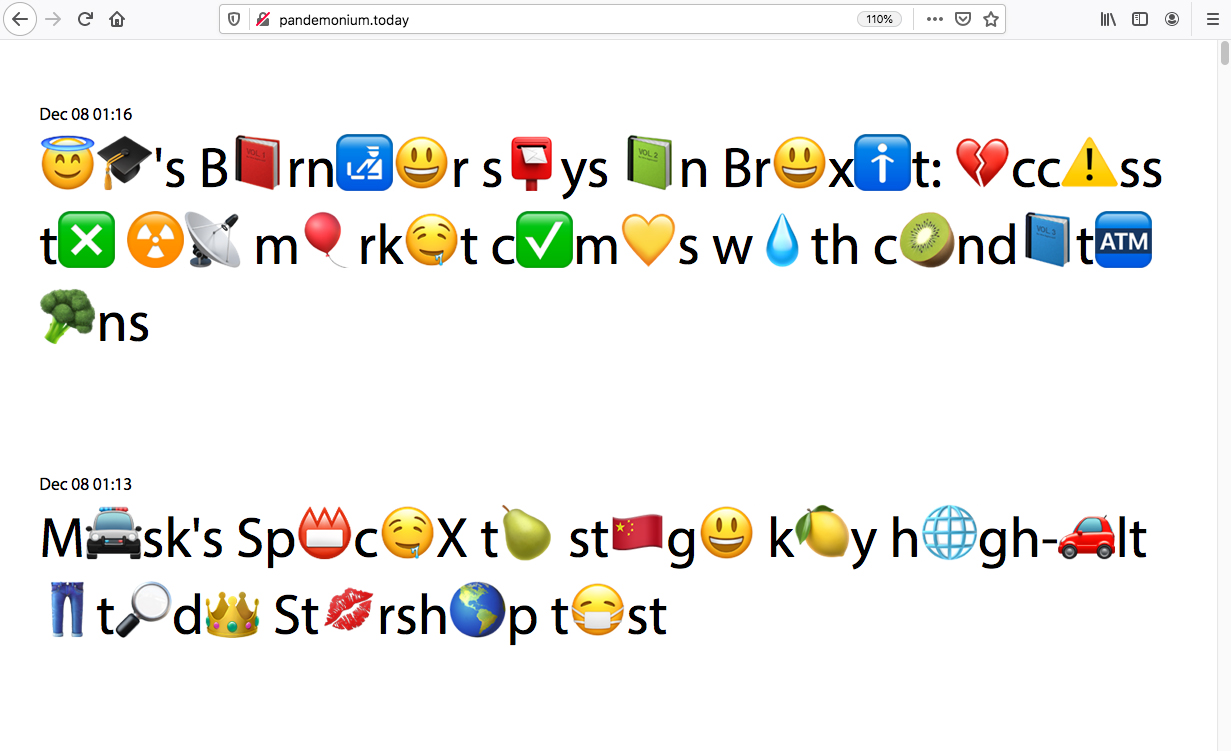Click the blue jeans emoji
This screenshot has width=1231, height=751.
[x=68, y=611]
